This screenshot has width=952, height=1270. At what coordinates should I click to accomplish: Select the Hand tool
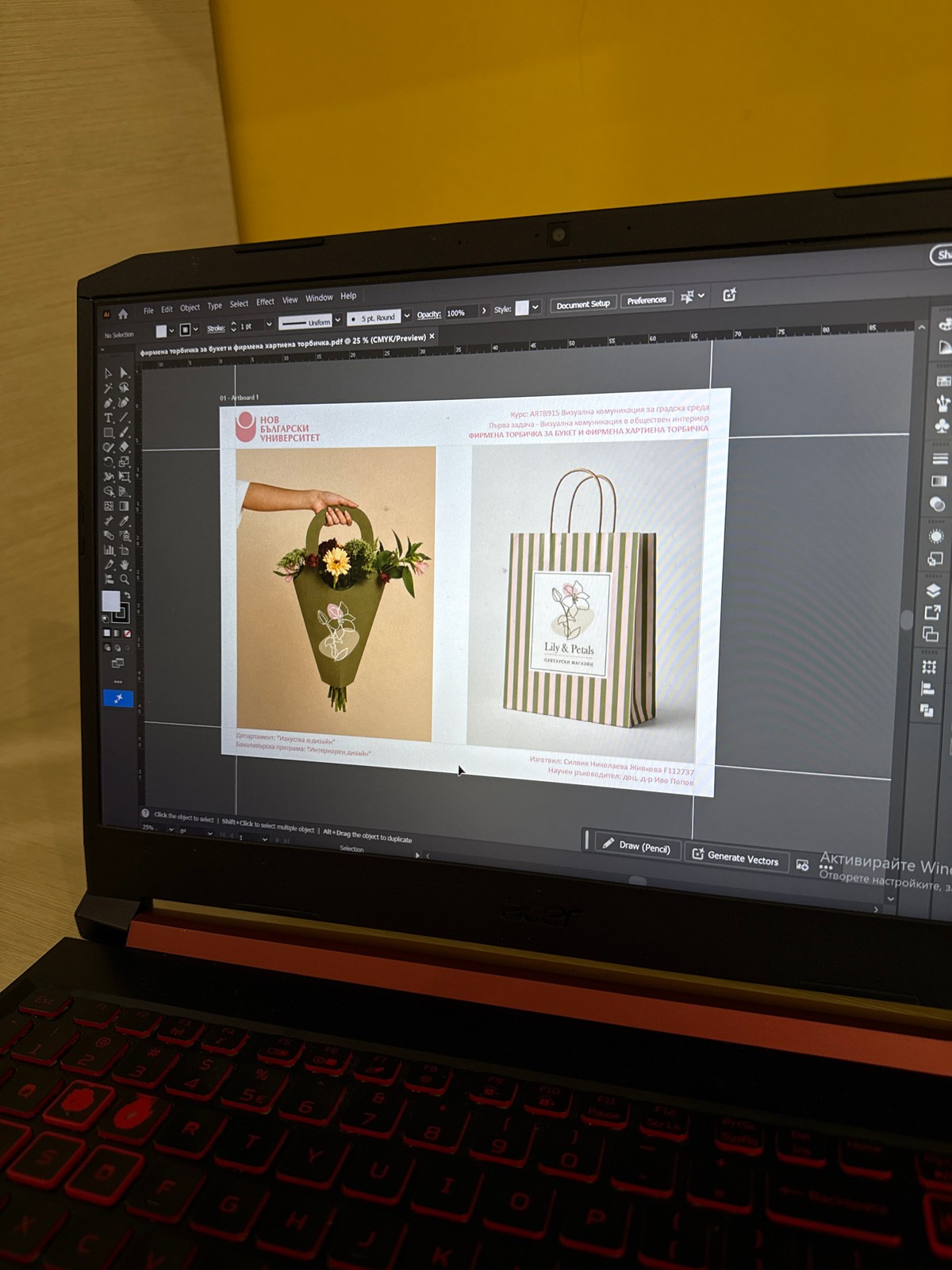[124, 564]
